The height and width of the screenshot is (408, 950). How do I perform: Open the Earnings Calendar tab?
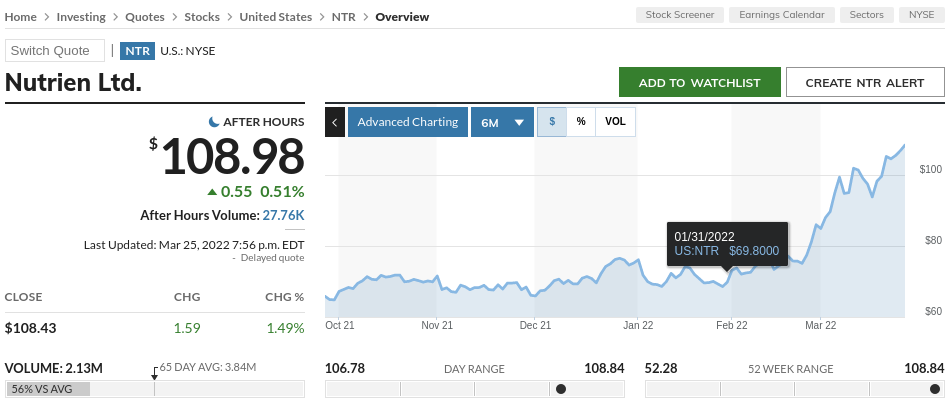782,15
